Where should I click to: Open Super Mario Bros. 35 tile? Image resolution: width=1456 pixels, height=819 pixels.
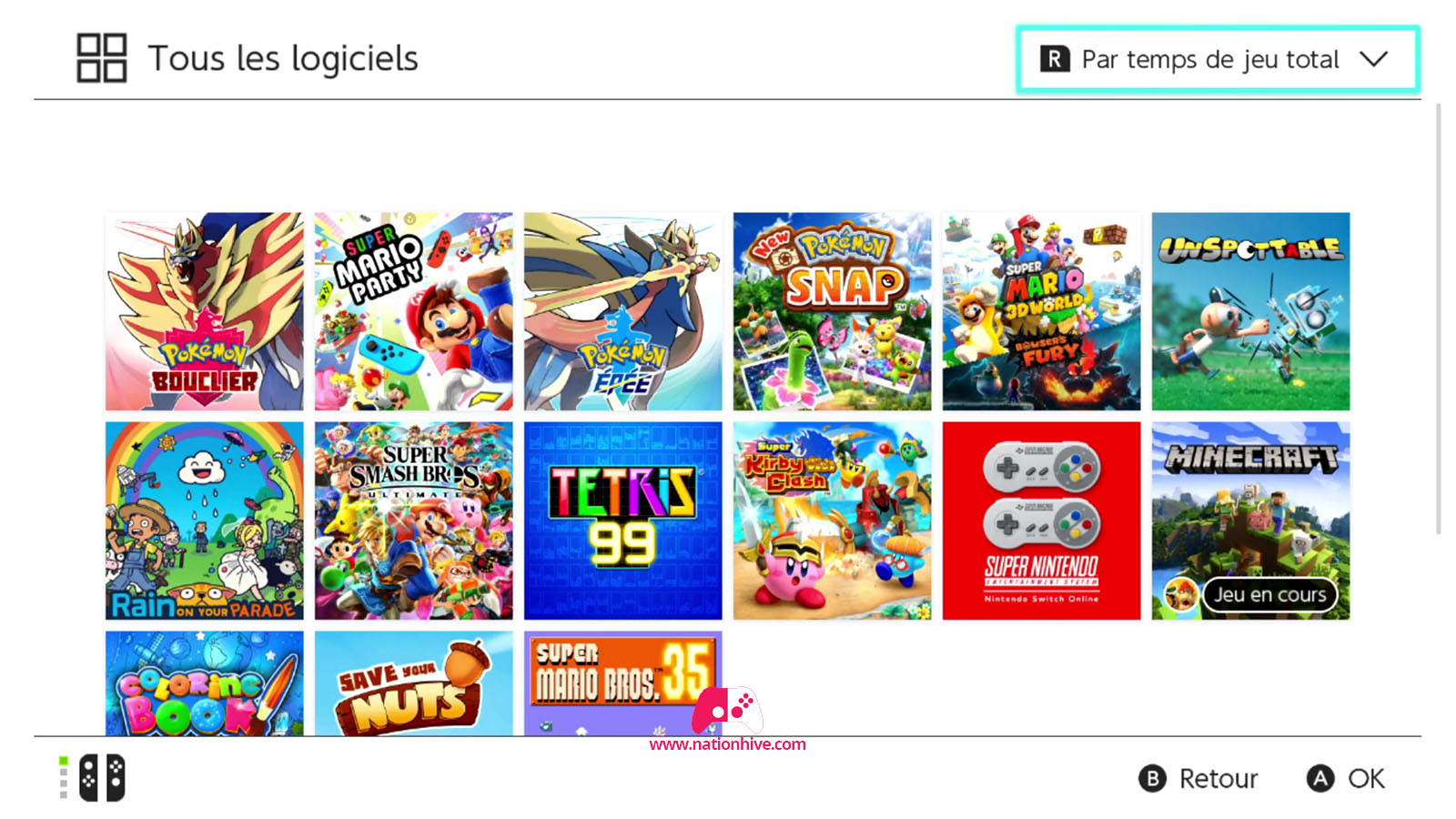pyautogui.click(x=623, y=683)
